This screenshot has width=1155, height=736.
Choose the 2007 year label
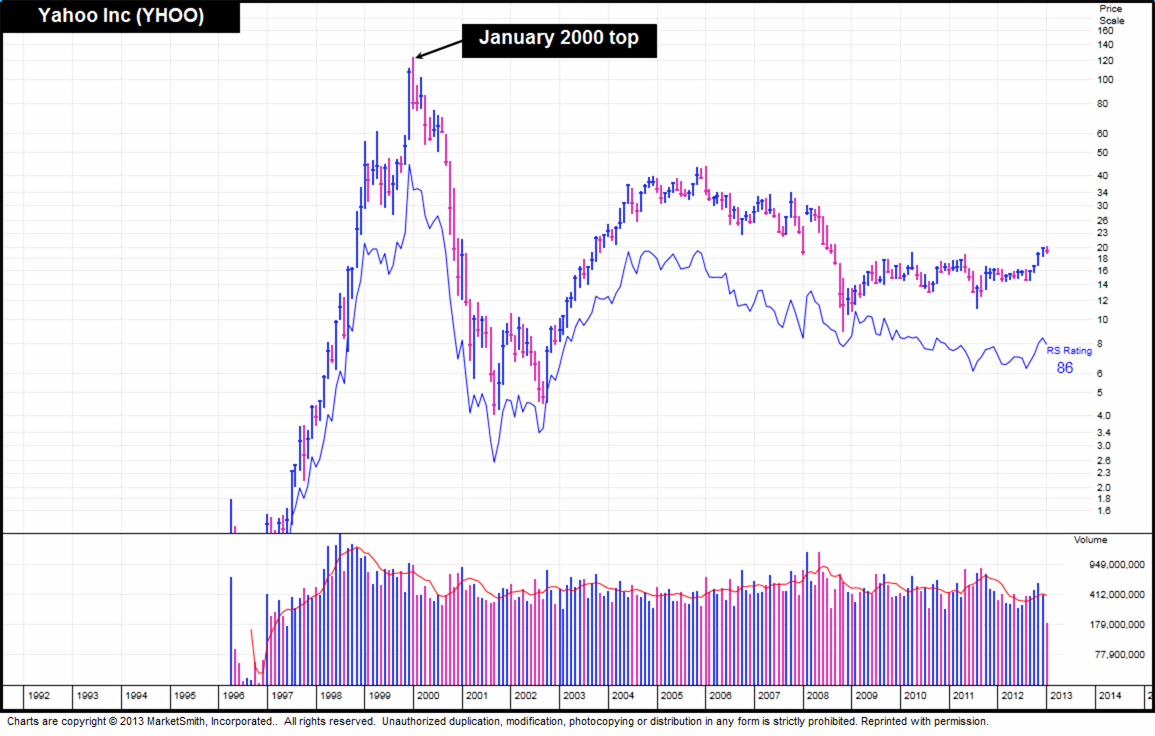(x=769, y=695)
